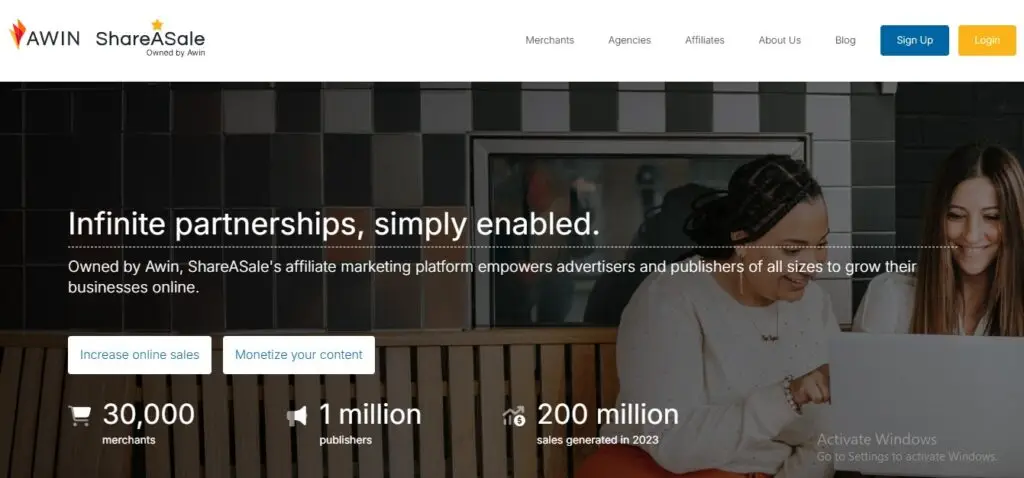Go to the Affiliates page
The image size is (1024, 478).
705,40
